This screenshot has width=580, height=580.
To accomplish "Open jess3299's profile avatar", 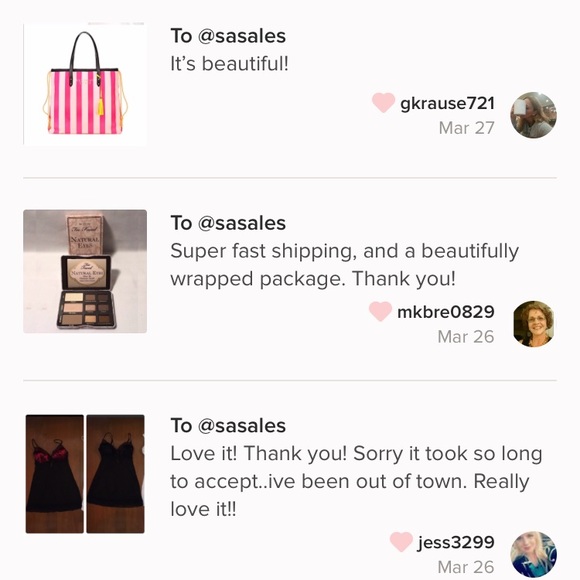I will 533,554.
